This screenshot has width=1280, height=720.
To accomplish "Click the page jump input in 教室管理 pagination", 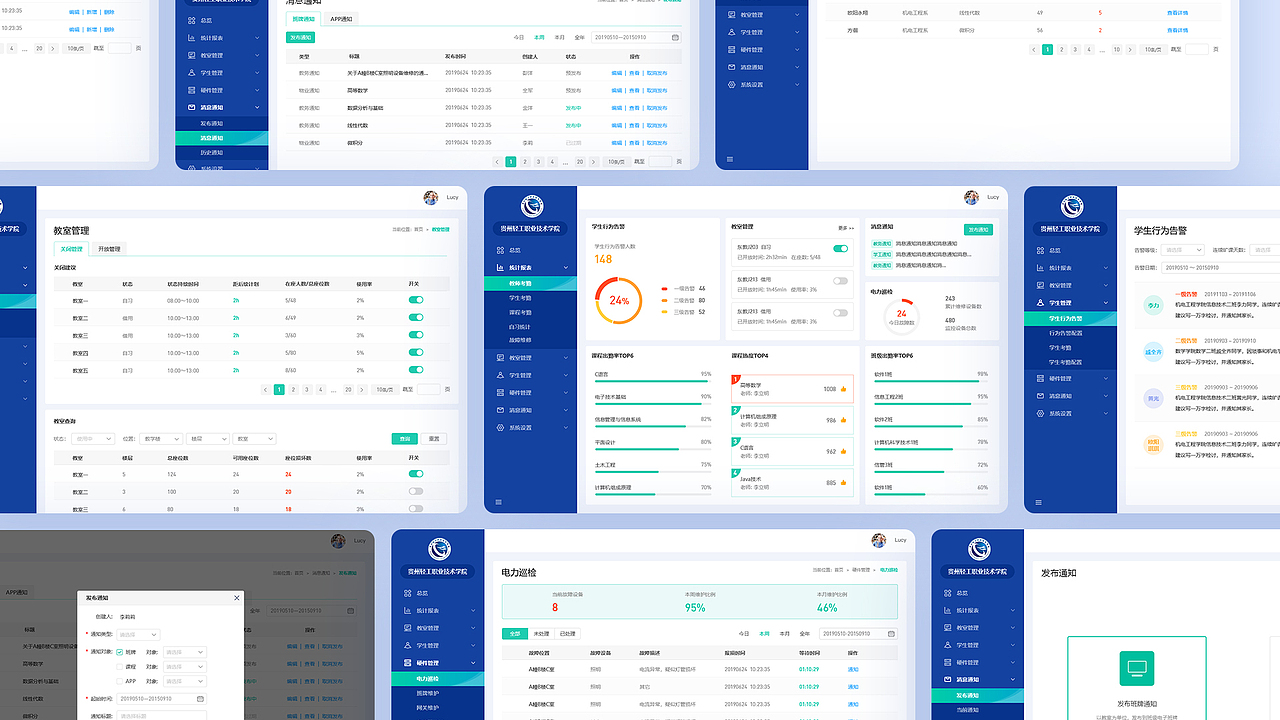I will point(428,389).
